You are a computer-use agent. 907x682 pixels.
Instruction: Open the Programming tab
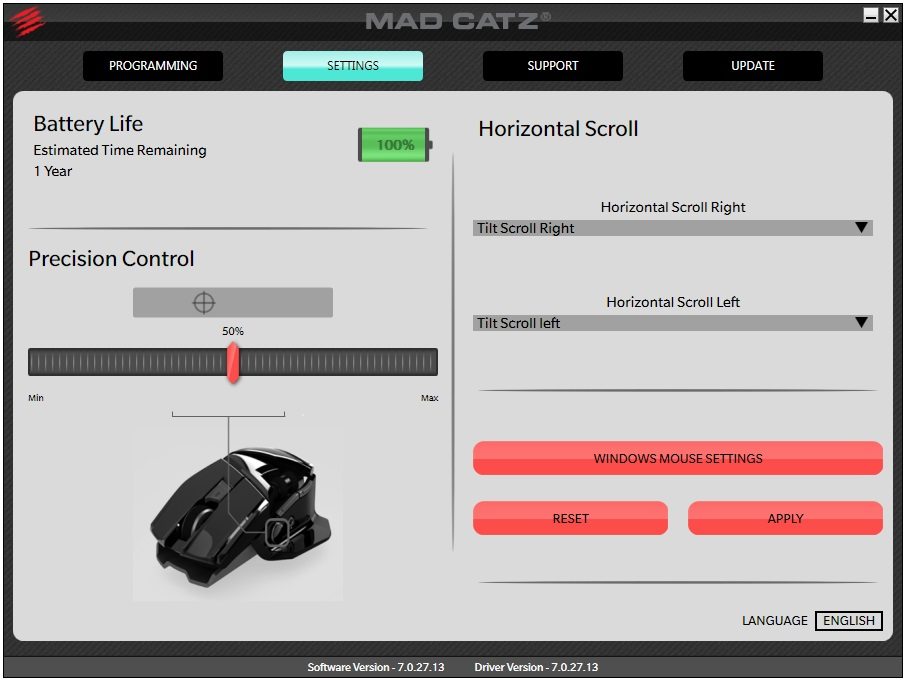(153, 66)
